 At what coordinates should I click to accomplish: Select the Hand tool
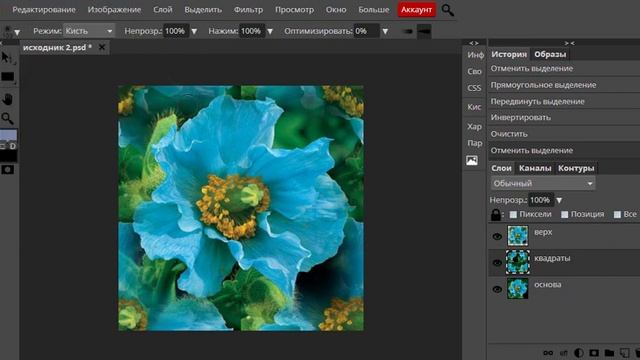tap(7, 99)
